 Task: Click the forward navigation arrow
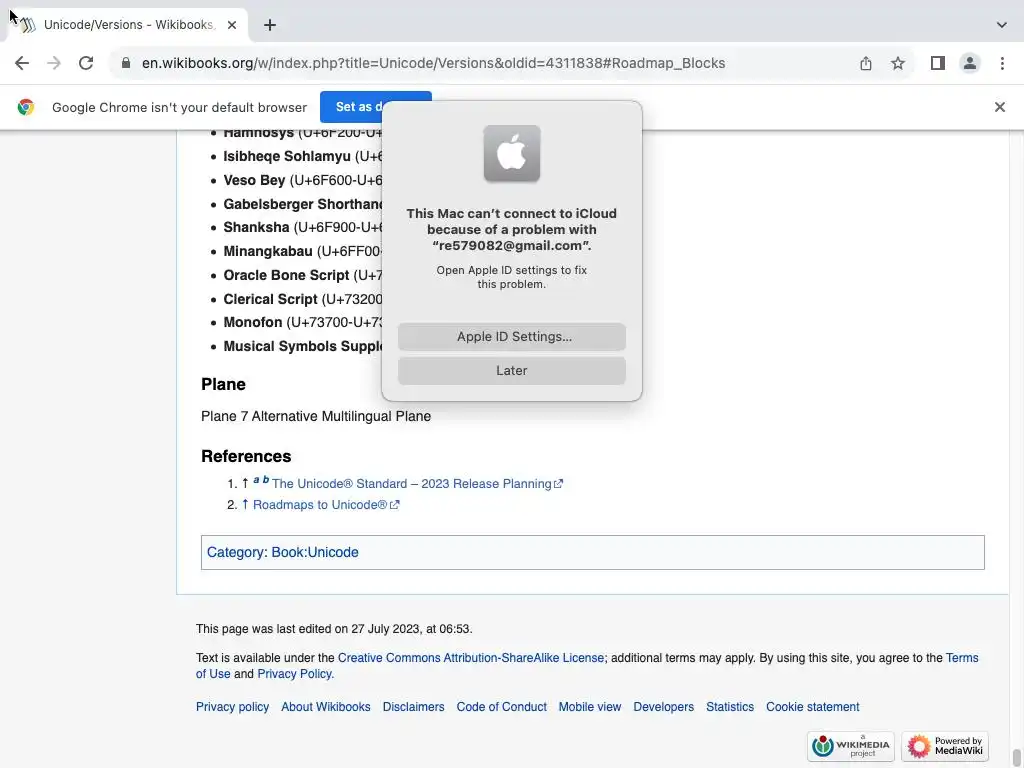tap(54, 63)
